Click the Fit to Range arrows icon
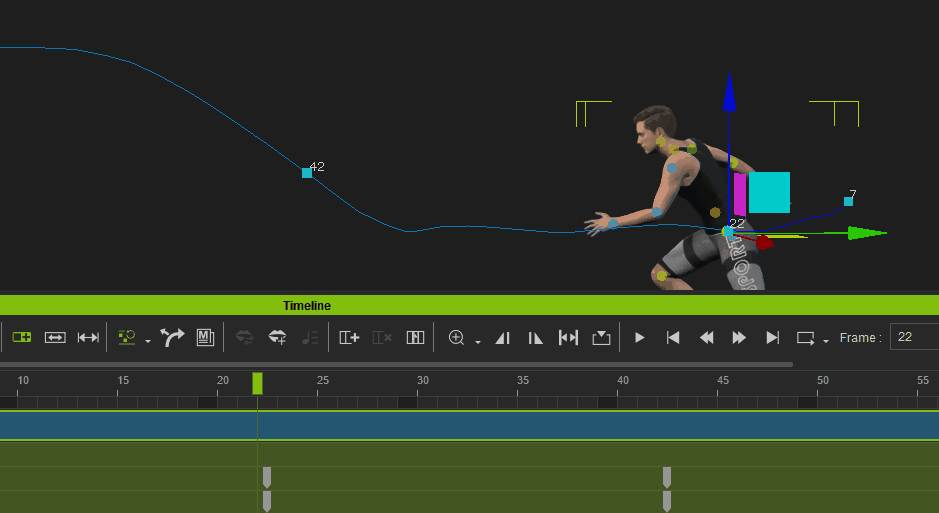Image resolution: width=939 pixels, height=513 pixels. pos(88,338)
